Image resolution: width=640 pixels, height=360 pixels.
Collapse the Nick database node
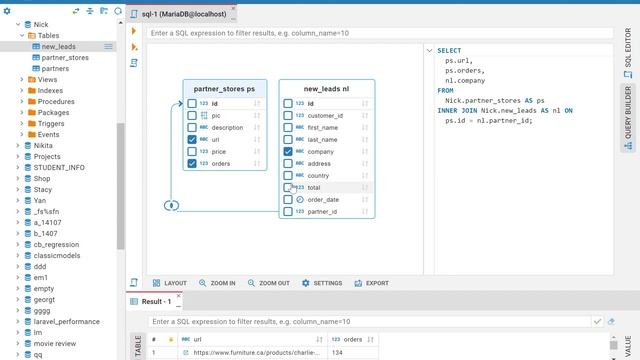point(18,24)
